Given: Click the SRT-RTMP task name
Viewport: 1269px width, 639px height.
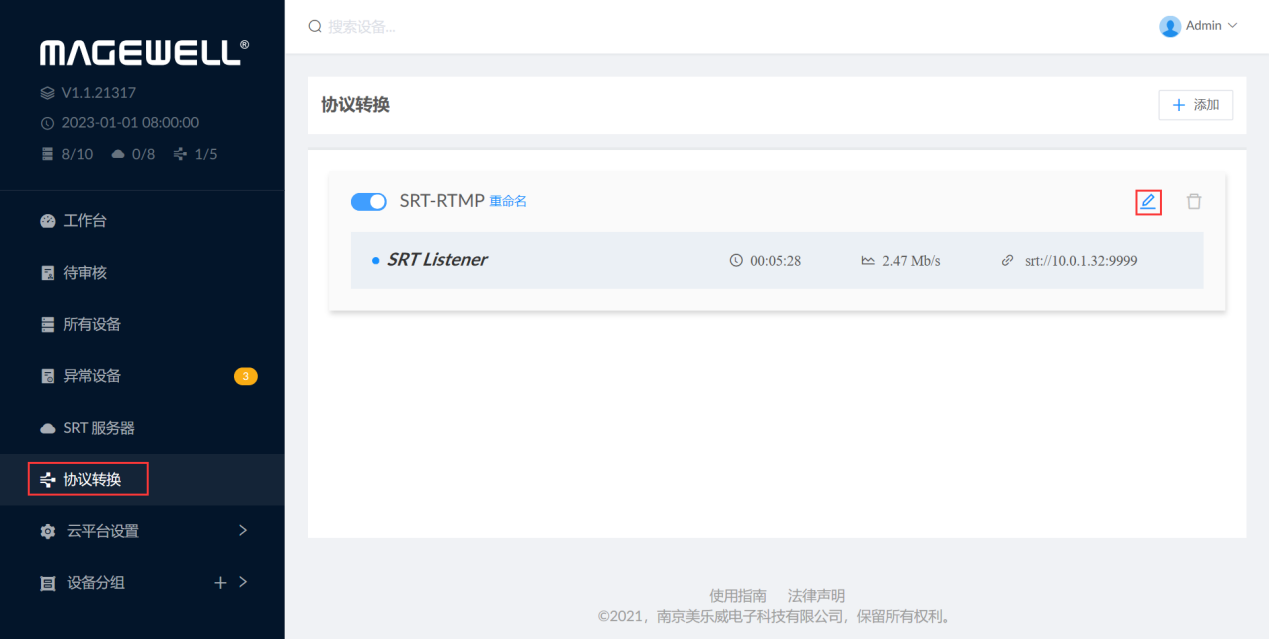Looking at the screenshot, I should [x=442, y=201].
